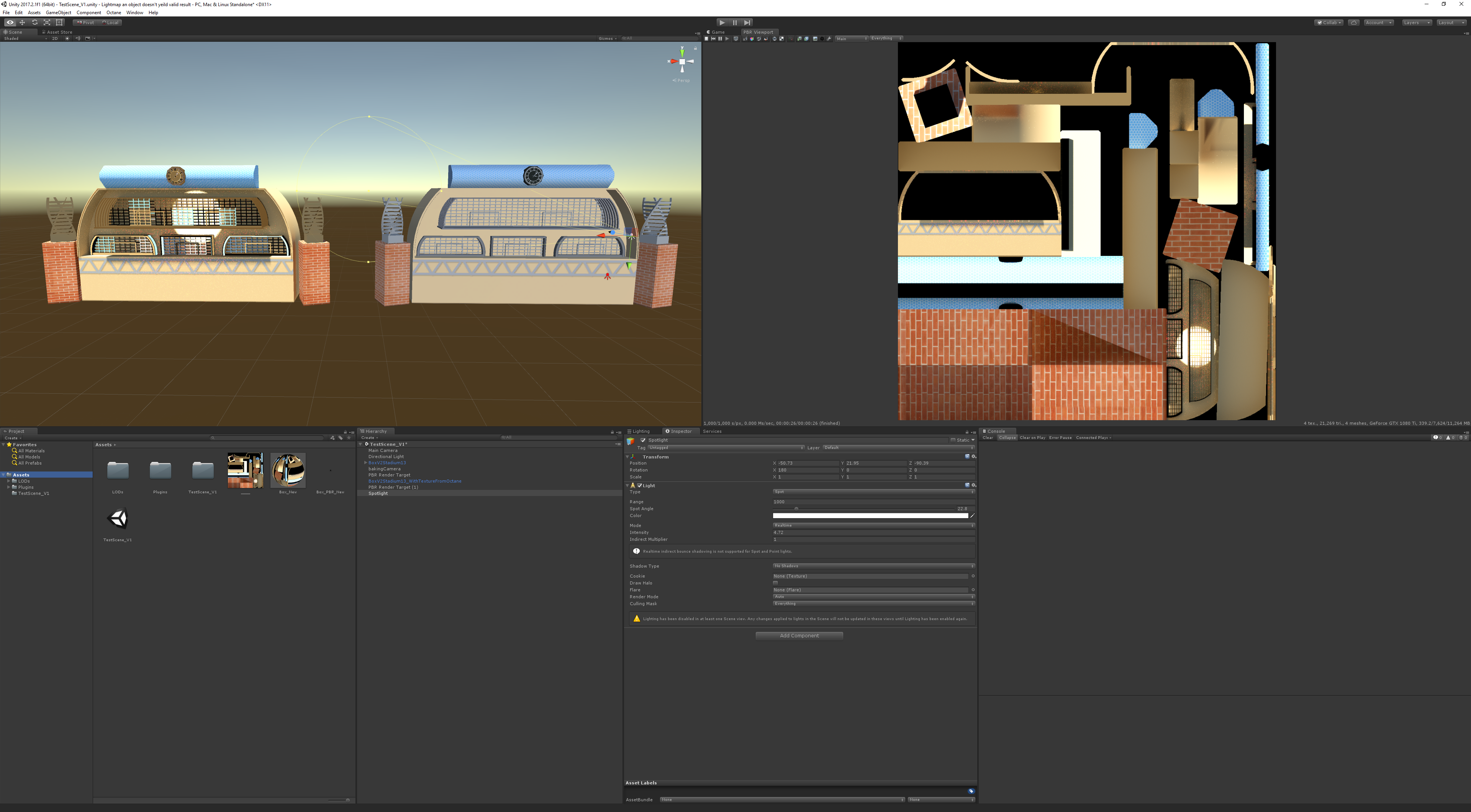Open the GameObject menu
Image resolution: width=1471 pixels, height=812 pixels.
click(58, 13)
